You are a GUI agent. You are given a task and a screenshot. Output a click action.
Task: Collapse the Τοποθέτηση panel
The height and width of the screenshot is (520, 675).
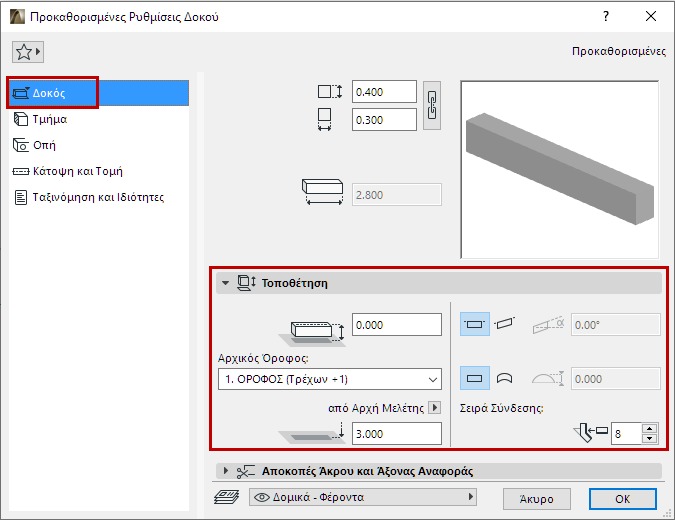(x=225, y=283)
